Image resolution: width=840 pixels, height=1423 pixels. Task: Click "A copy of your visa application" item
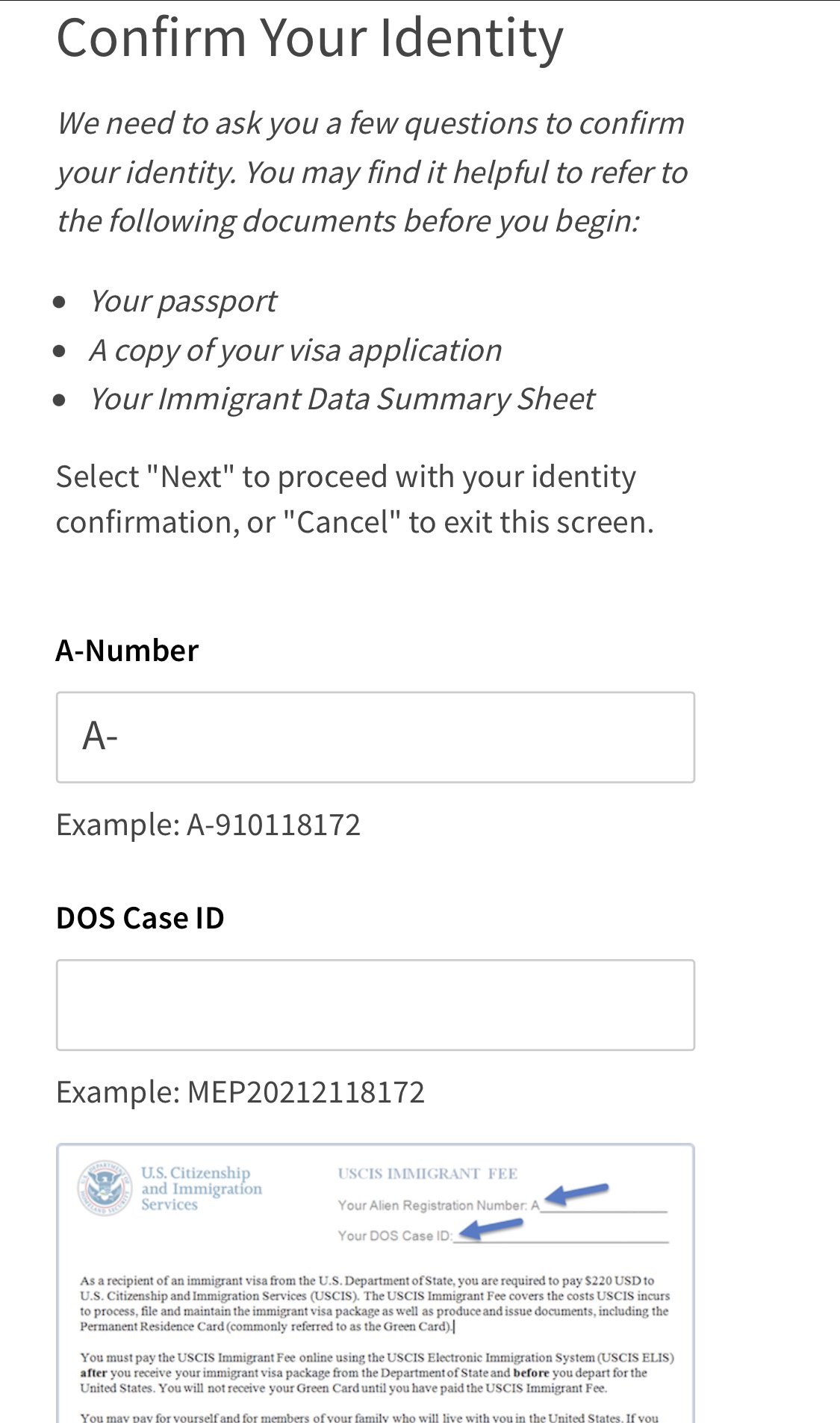pyautogui.click(x=296, y=350)
